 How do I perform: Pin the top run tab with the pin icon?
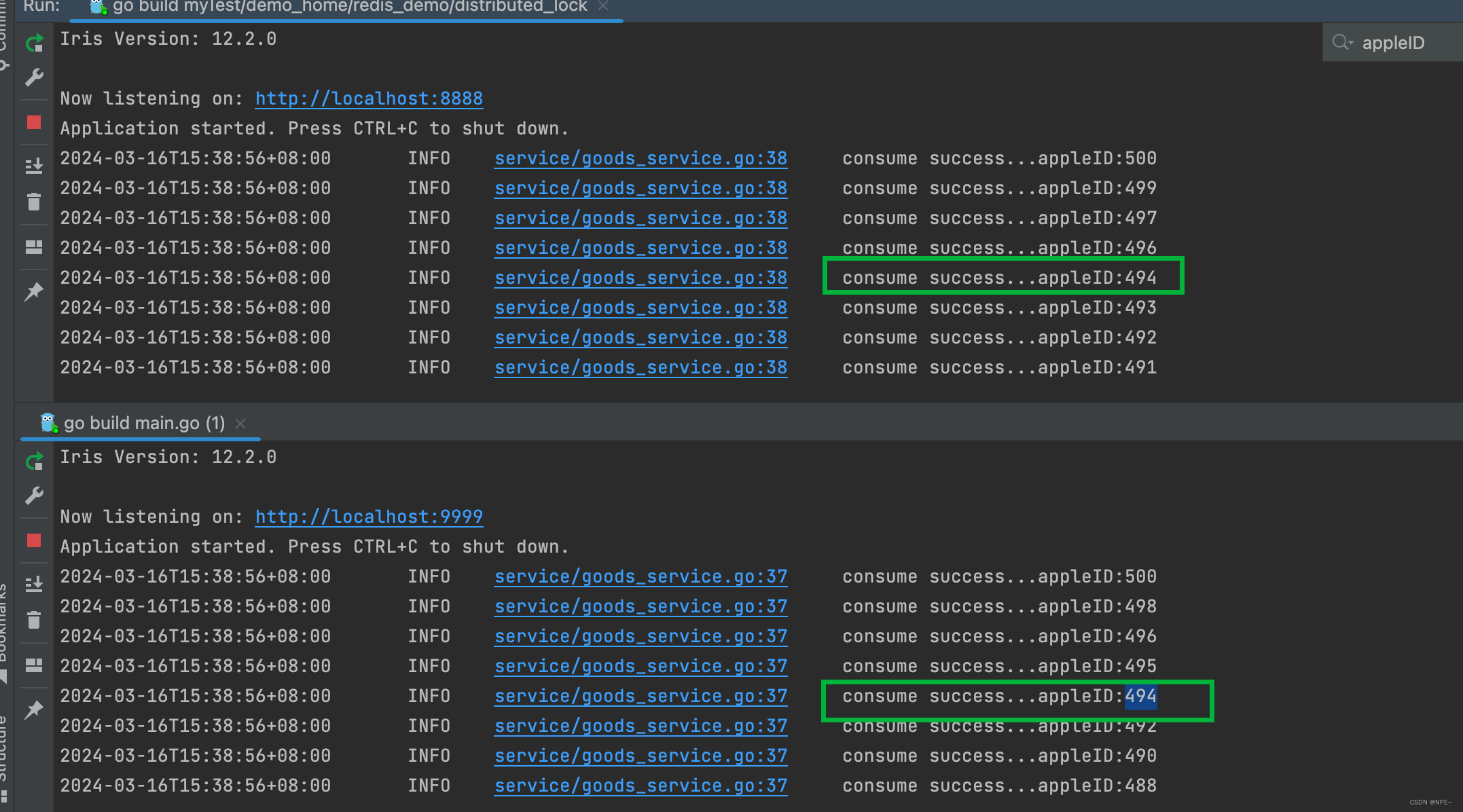tap(34, 292)
